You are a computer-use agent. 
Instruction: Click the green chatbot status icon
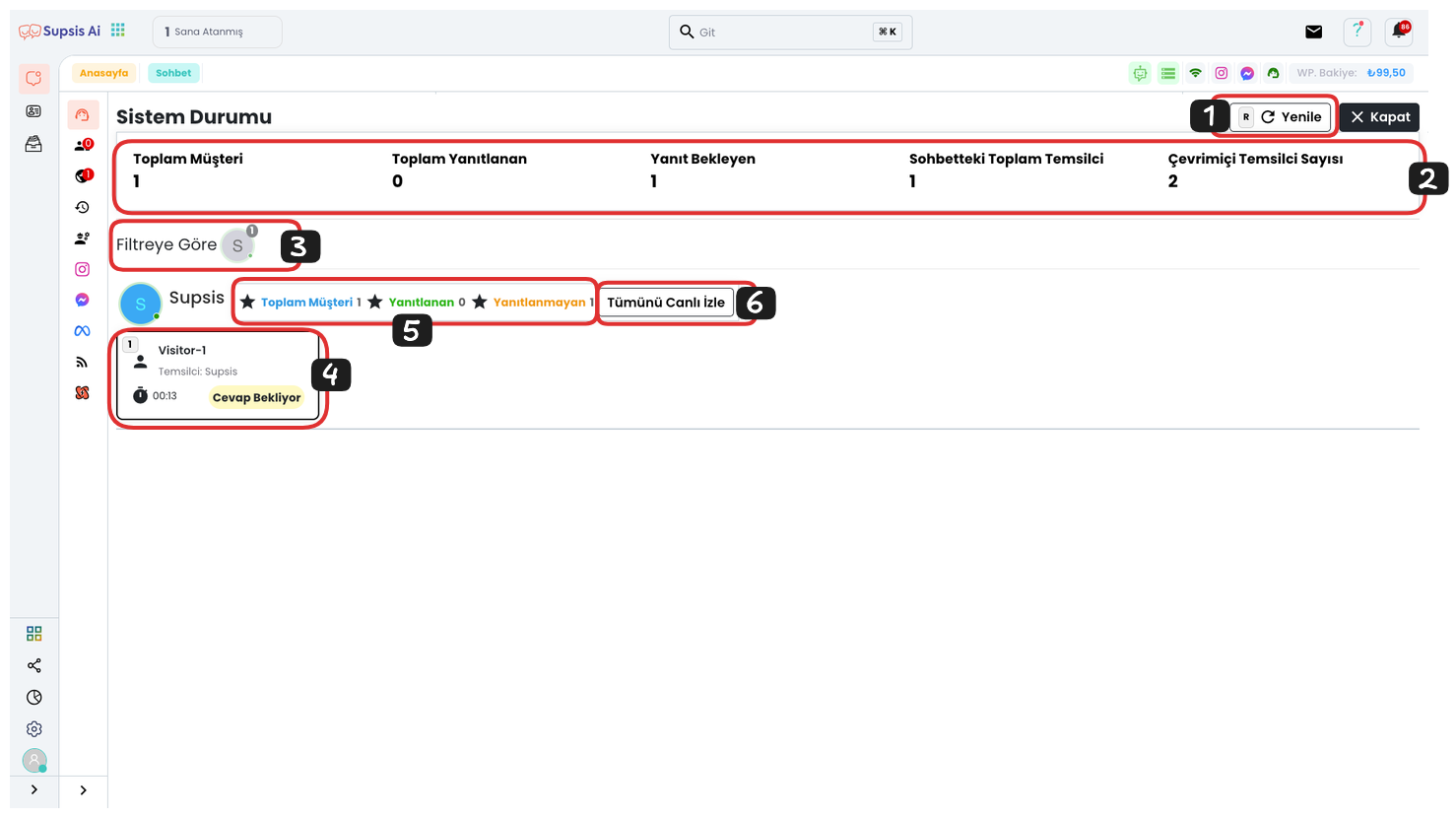pyautogui.click(x=1140, y=73)
